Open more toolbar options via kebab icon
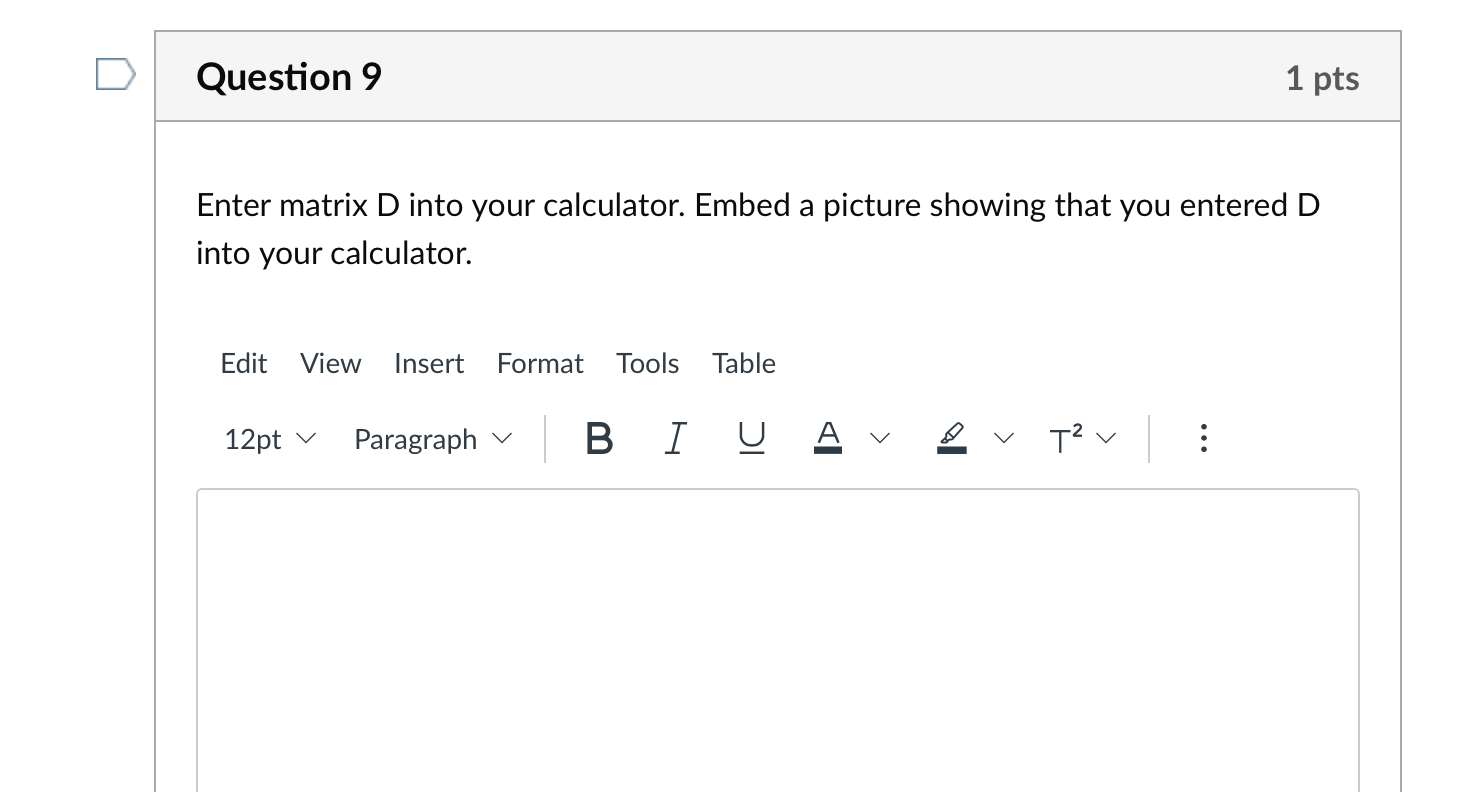 1203,438
